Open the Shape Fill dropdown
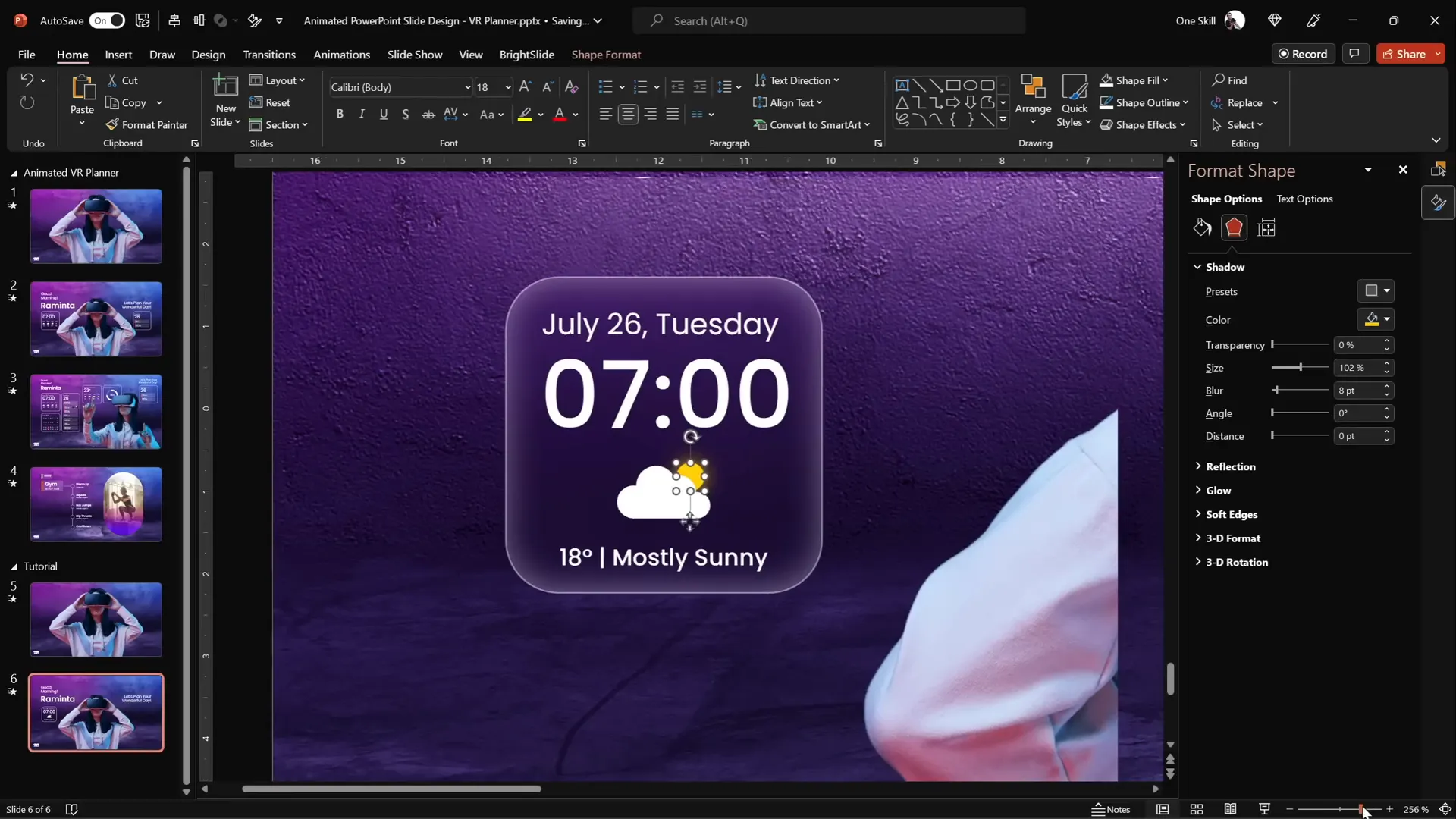The height and width of the screenshot is (819, 1456). (x=1166, y=80)
